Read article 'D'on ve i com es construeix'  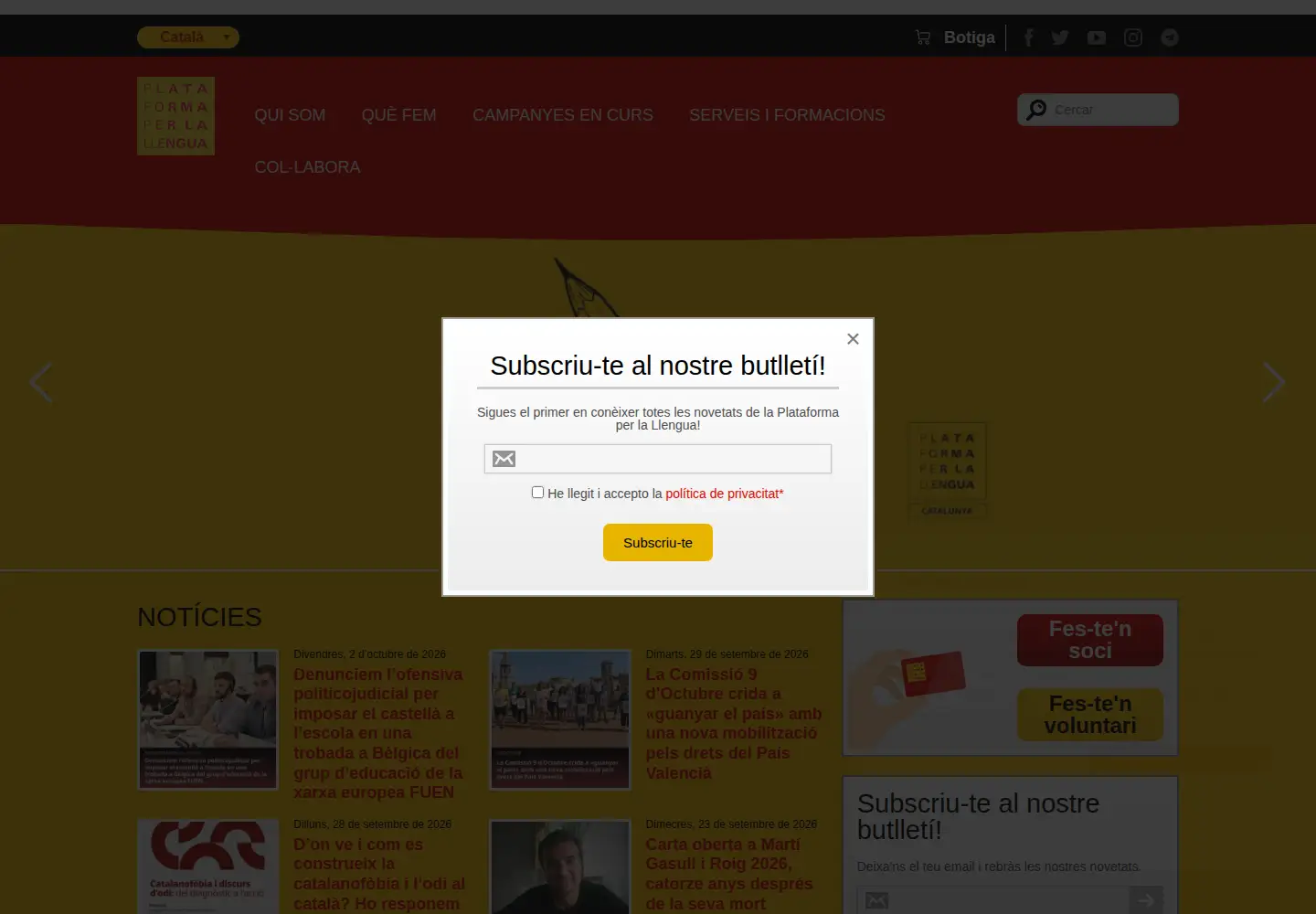(379, 874)
